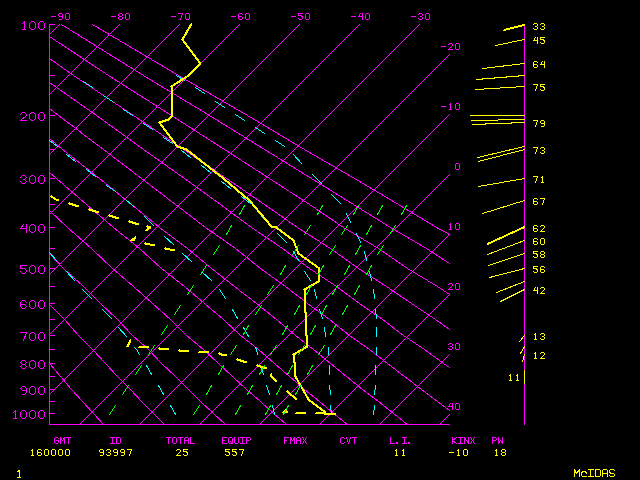Click the TOTAL header label
640x480 pixels.
(x=182, y=440)
